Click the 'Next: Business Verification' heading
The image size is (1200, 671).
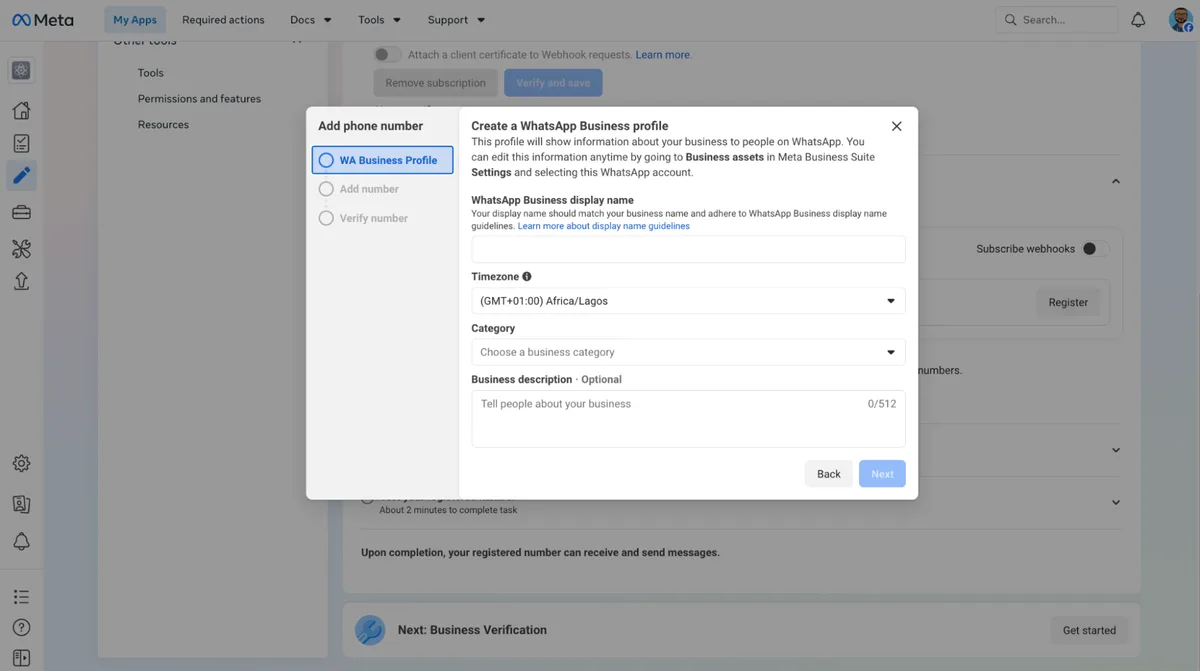pos(472,630)
